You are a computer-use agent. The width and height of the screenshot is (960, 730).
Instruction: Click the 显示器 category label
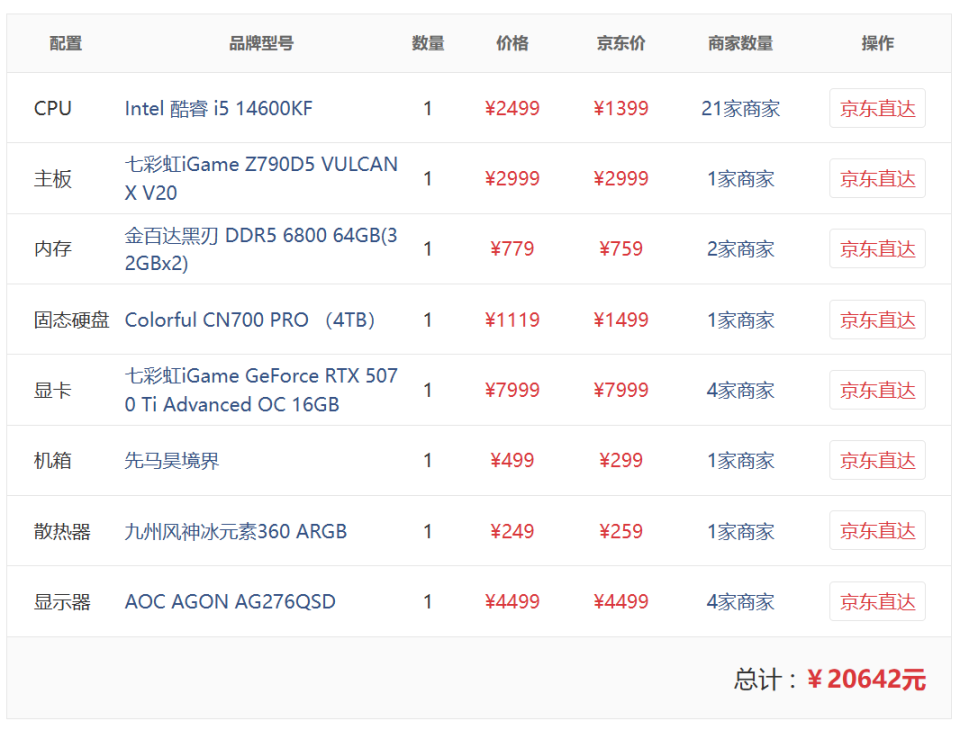coord(62,601)
